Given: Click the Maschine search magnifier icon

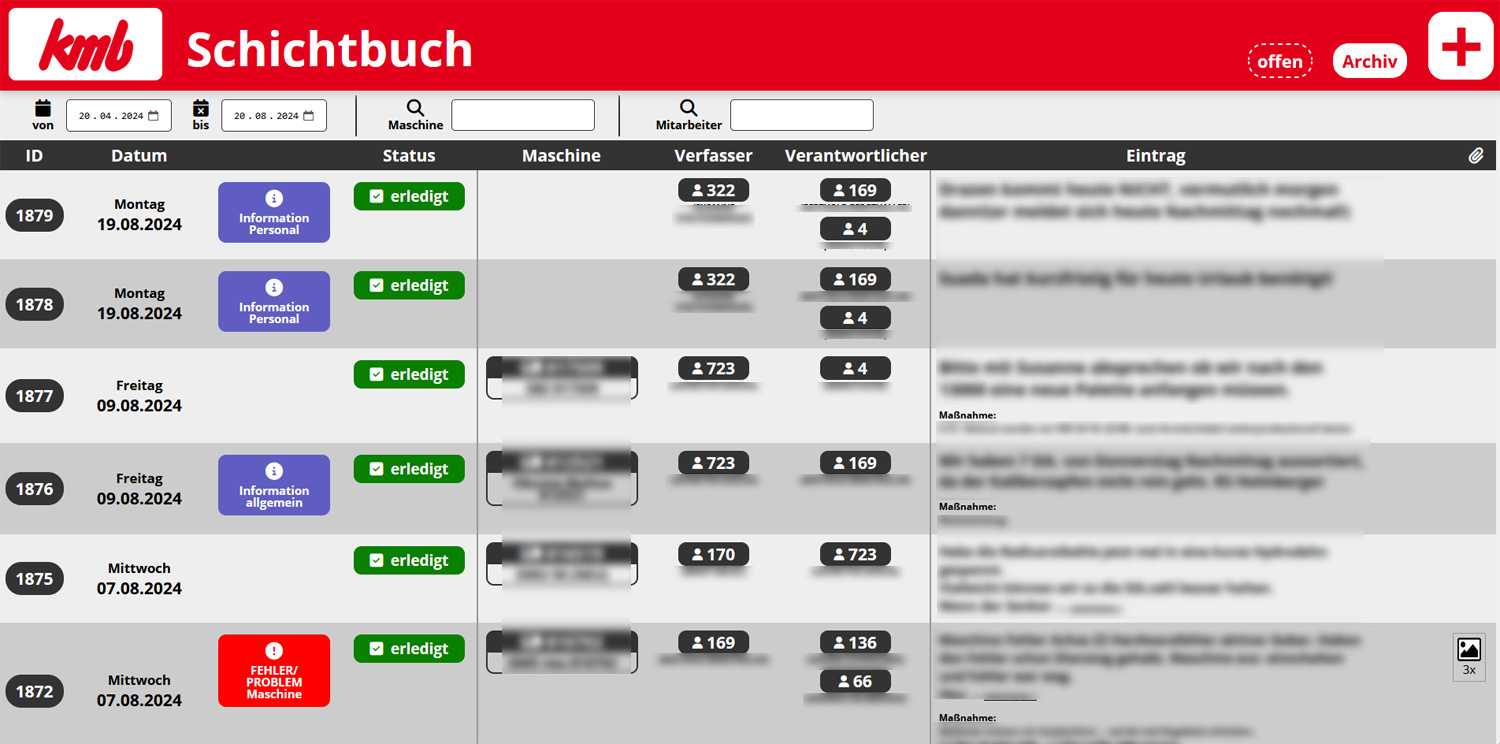Looking at the screenshot, I should click(x=415, y=108).
